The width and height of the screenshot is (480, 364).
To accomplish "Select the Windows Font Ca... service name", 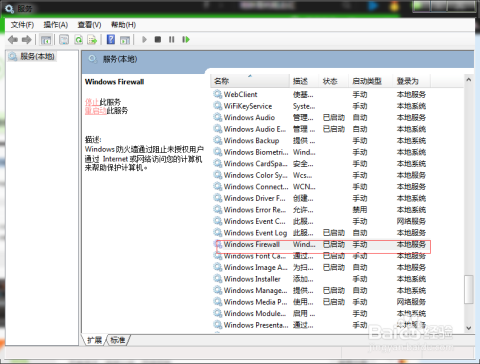I will click(255, 256).
